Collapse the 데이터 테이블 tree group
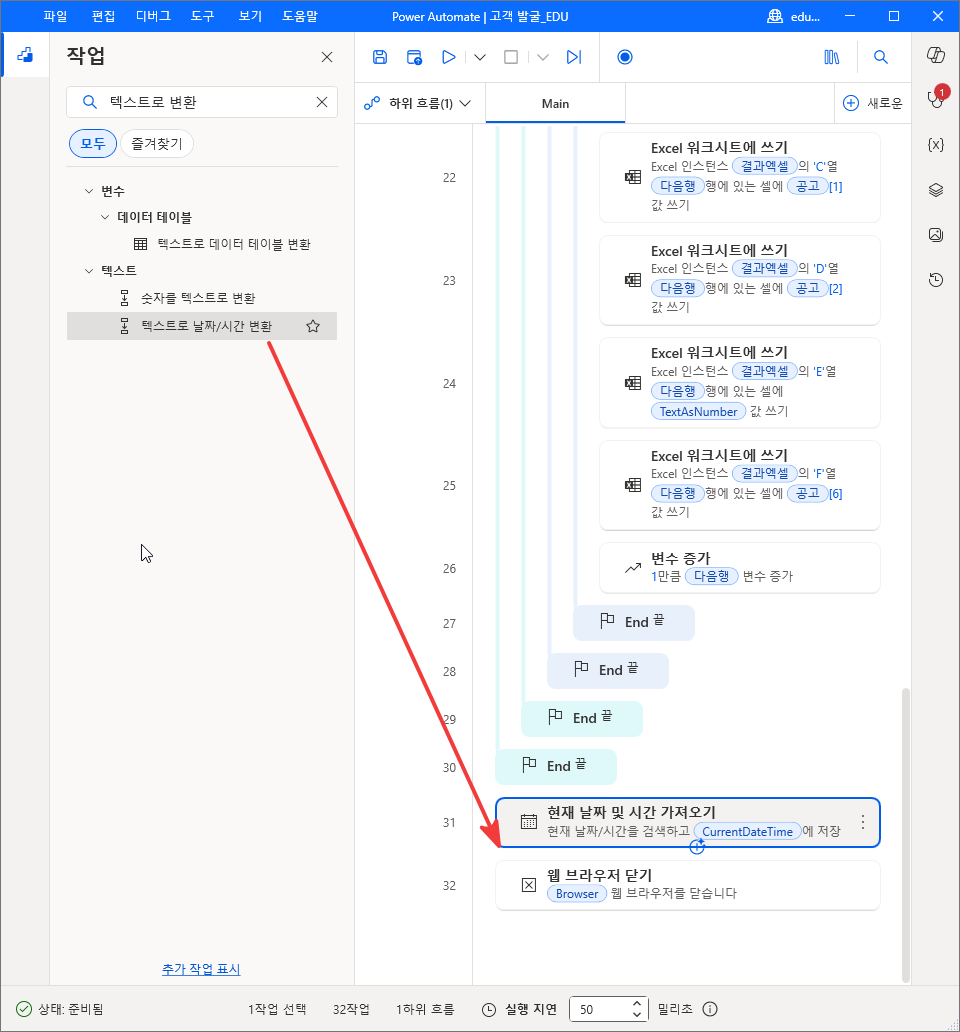960x1032 pixels. click(x=105, y=217)
